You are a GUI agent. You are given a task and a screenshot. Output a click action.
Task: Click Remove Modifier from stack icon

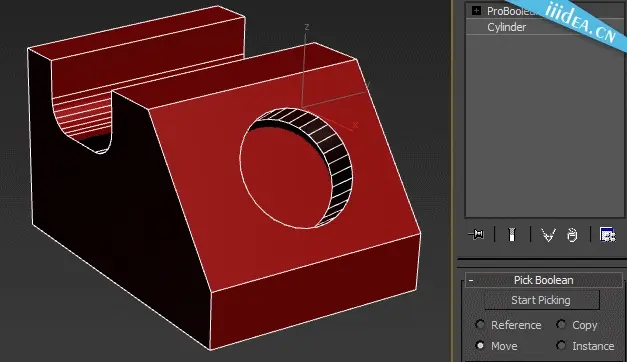(572, 235)
